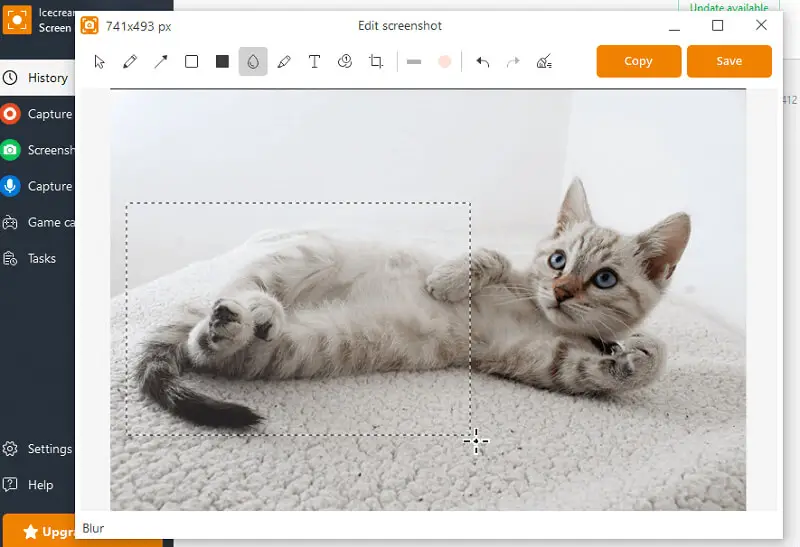Screen dimensions: 800x547
Task: Click the Icecream Screen Recorder logo
Action: (17, 20)
